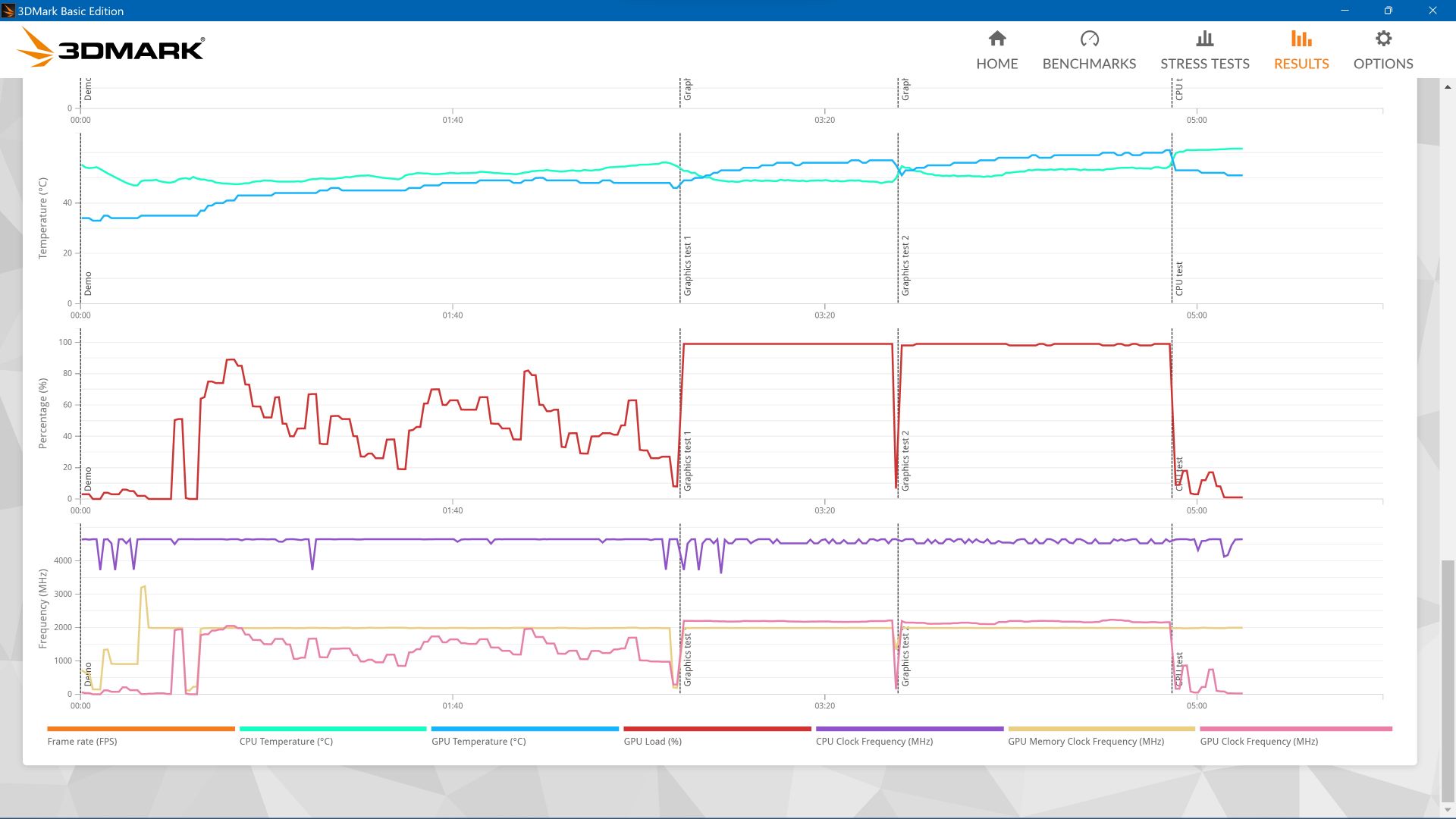Click GPU Memory Clock Frequency legend label
The height and width of the screenshot is (819, 1456).
(x=1085, y=742)
